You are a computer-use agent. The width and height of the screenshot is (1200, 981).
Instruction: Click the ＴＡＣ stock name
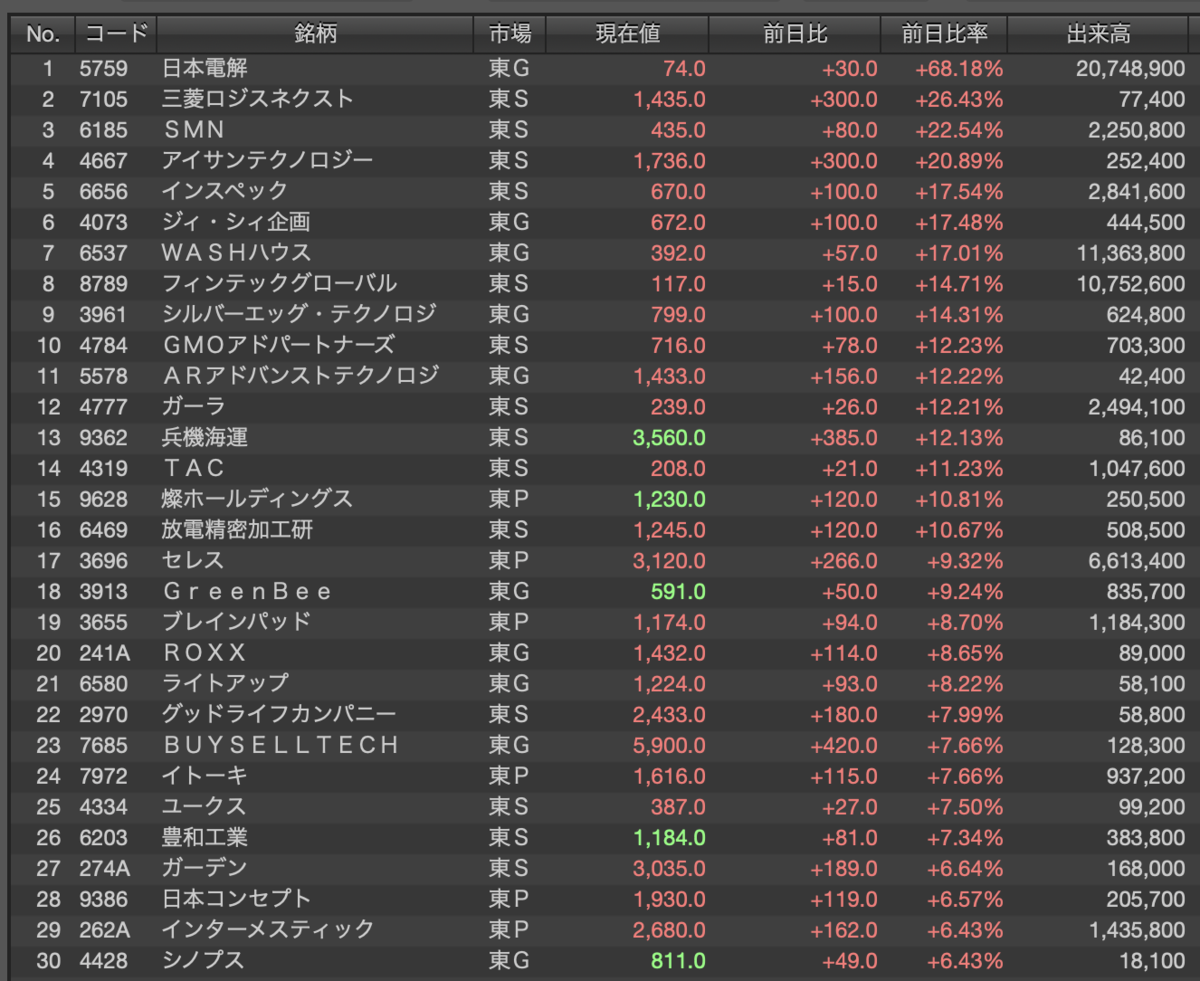click(194, 468)
